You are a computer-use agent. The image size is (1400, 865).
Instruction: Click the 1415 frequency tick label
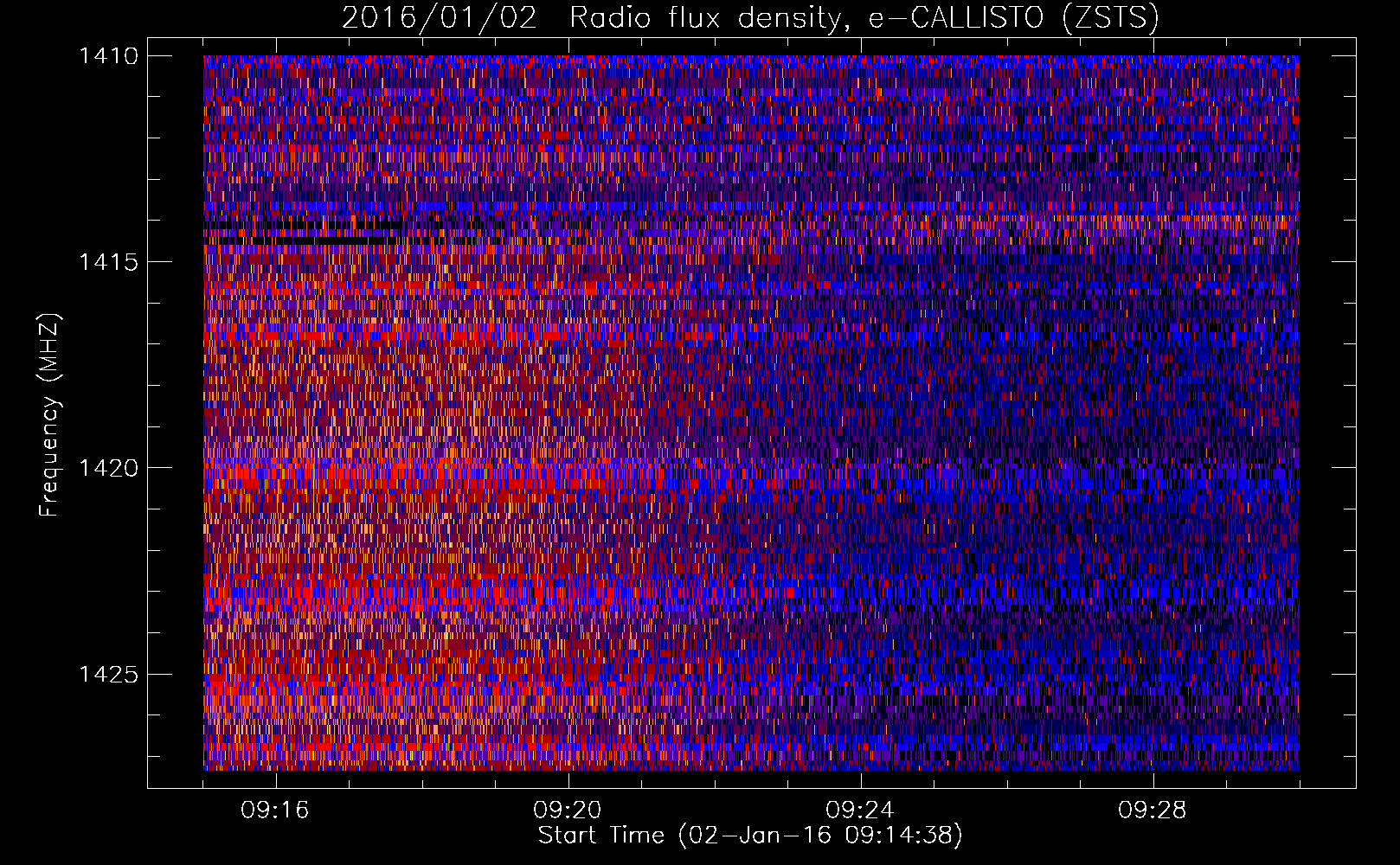pos(108,262)
